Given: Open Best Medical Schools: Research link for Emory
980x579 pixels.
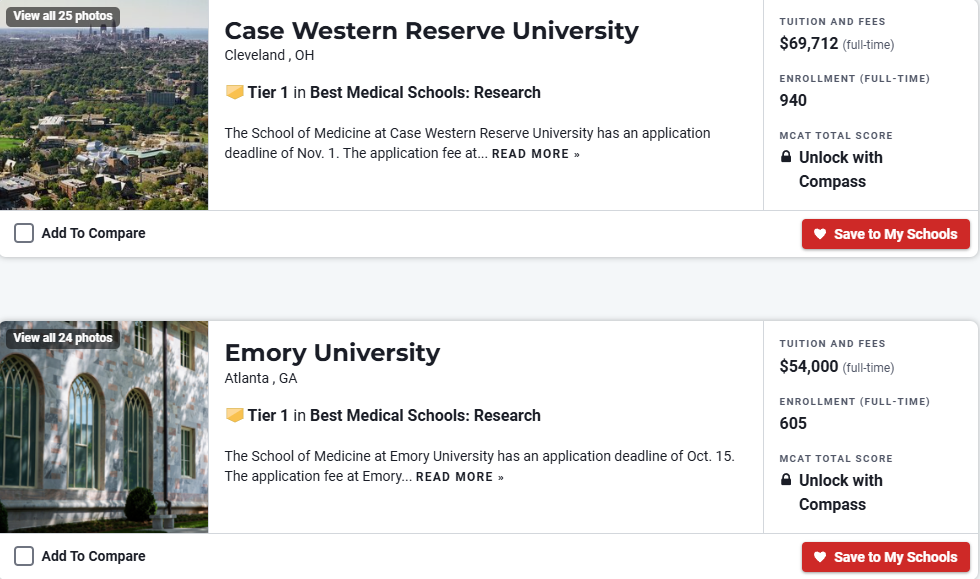Looking at the screenshot, I should [x=425, y=415].
